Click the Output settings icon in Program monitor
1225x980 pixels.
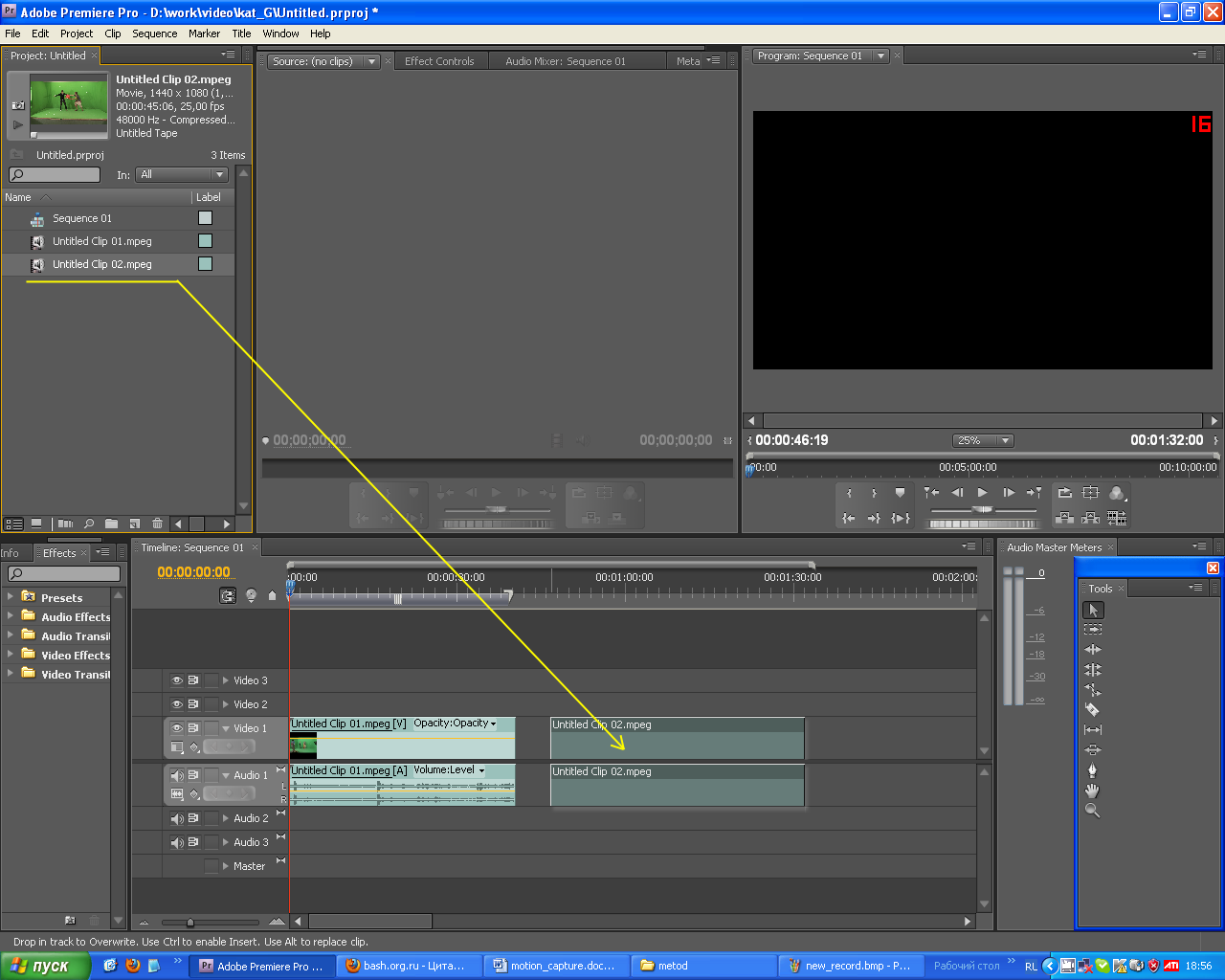[1117, 493]
